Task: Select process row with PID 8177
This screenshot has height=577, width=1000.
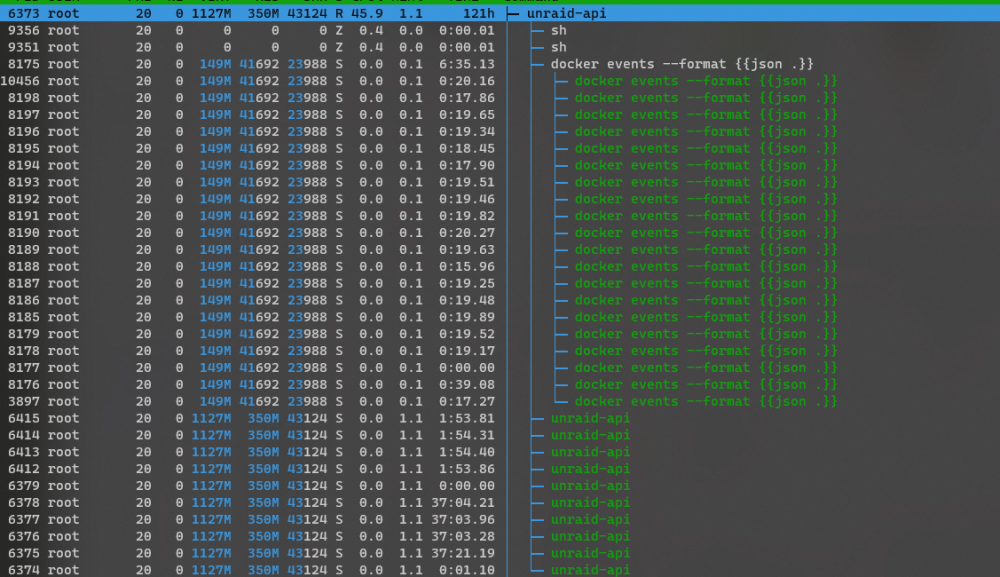Action: point(500,368)
